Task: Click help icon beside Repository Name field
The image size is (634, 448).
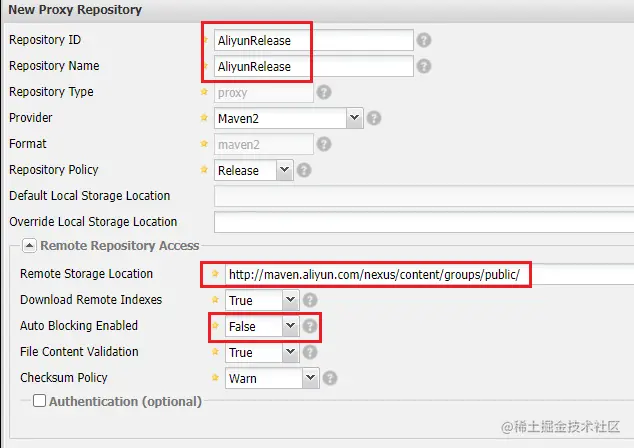Action: pyautogui.click(x=424, y=66)
